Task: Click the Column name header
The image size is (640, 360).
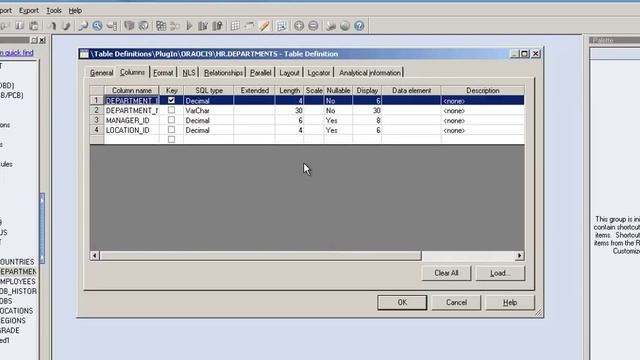Action: 131,91
